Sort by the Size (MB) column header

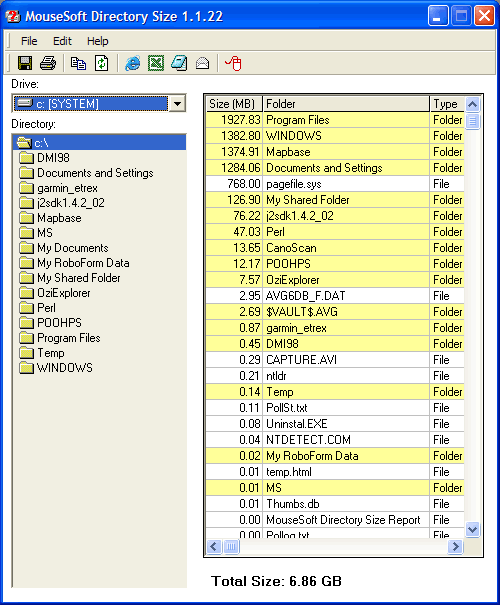[x=234, y=104]
